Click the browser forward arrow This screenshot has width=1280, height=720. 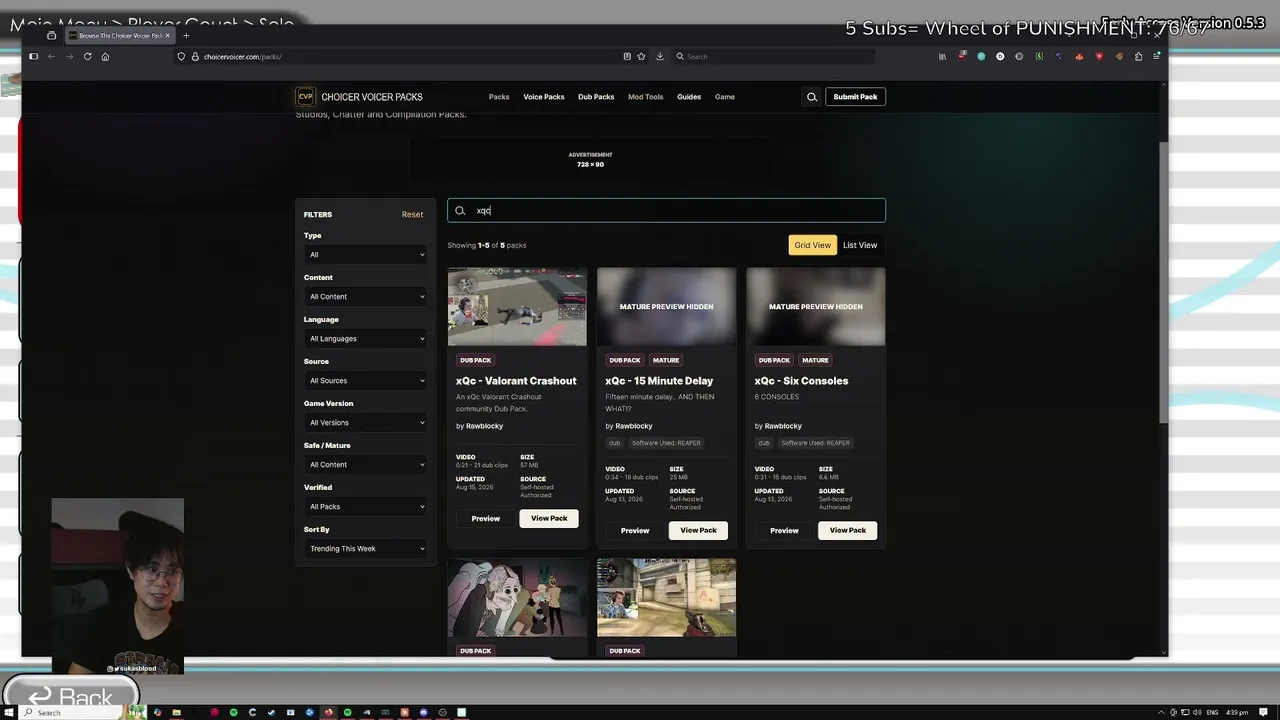point(69,56)
